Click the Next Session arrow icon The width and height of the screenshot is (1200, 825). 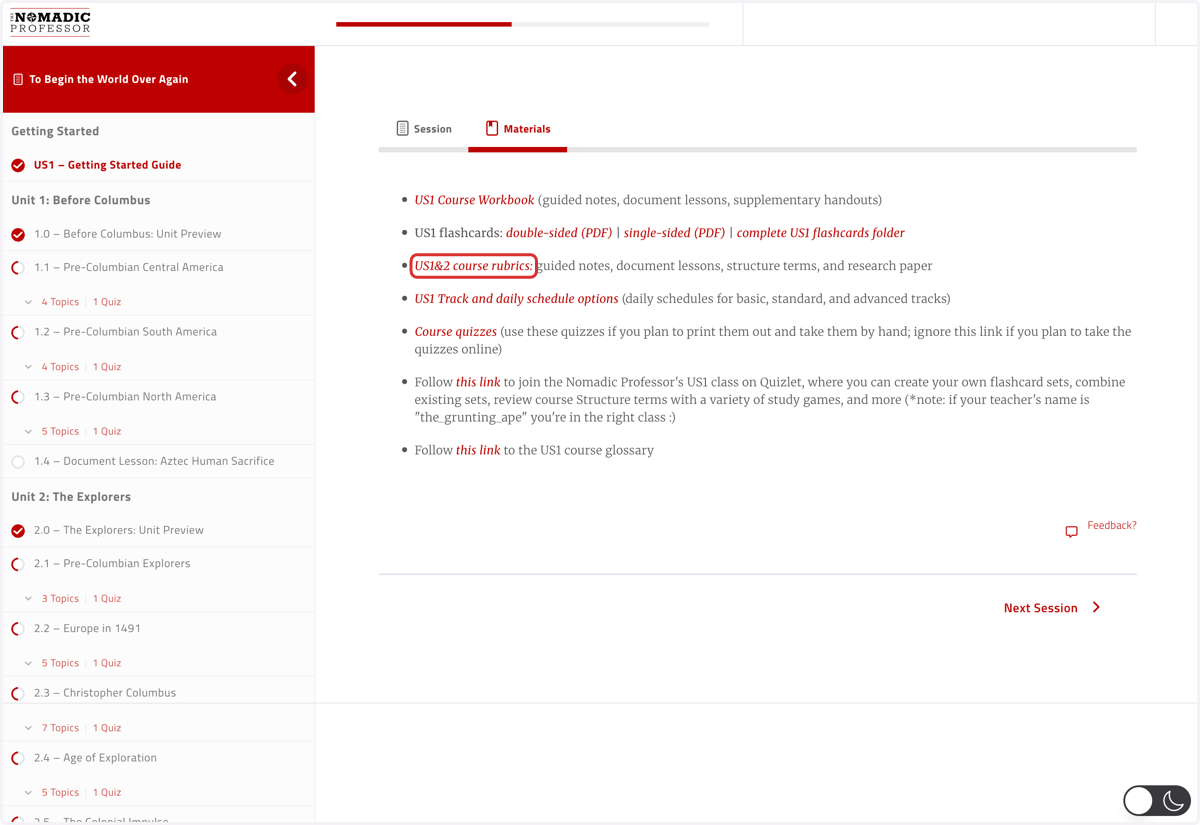(x=1096, y=607)
